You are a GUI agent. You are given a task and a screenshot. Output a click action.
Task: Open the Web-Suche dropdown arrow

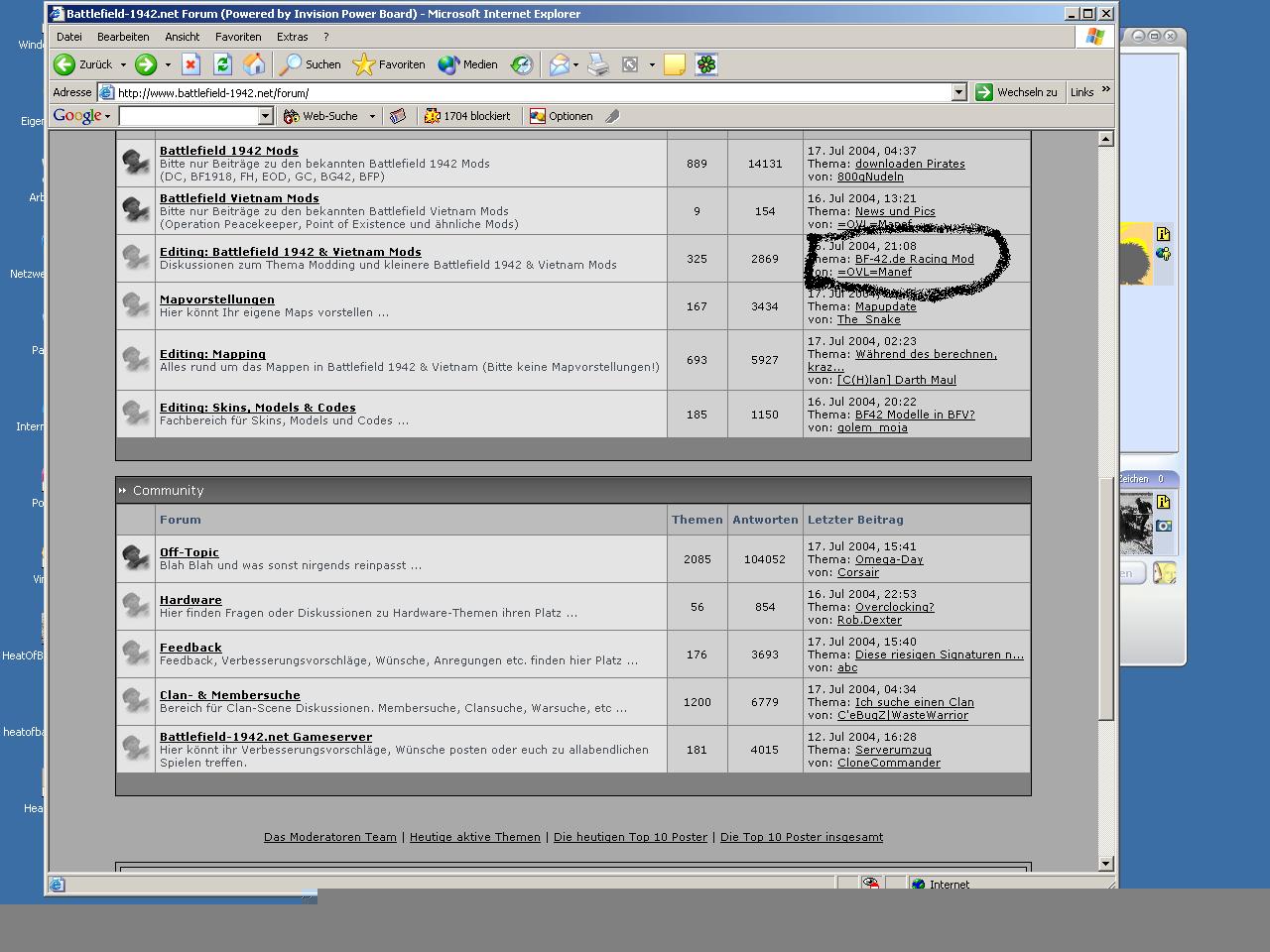[372, 116]
